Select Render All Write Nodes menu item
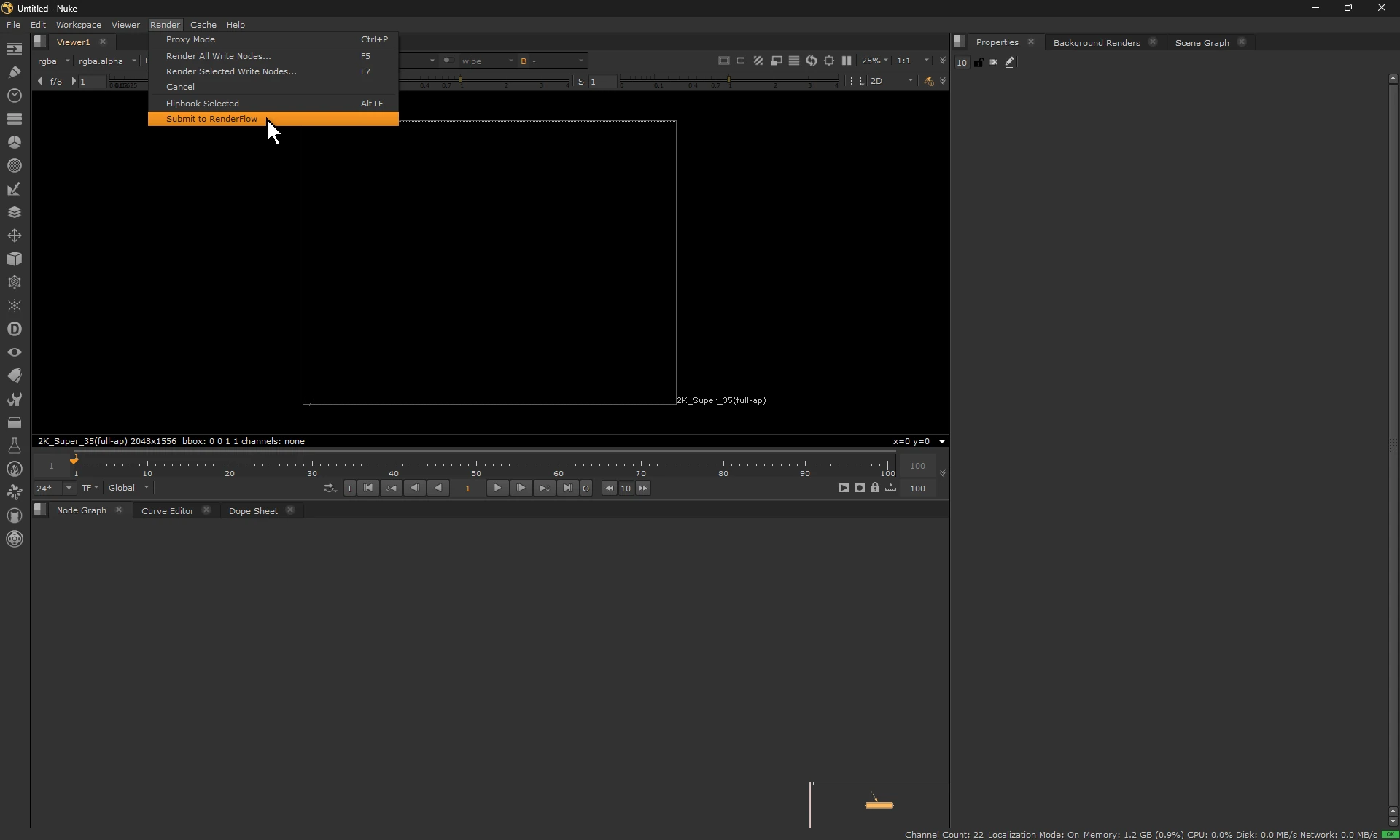 tap(273, 56)
